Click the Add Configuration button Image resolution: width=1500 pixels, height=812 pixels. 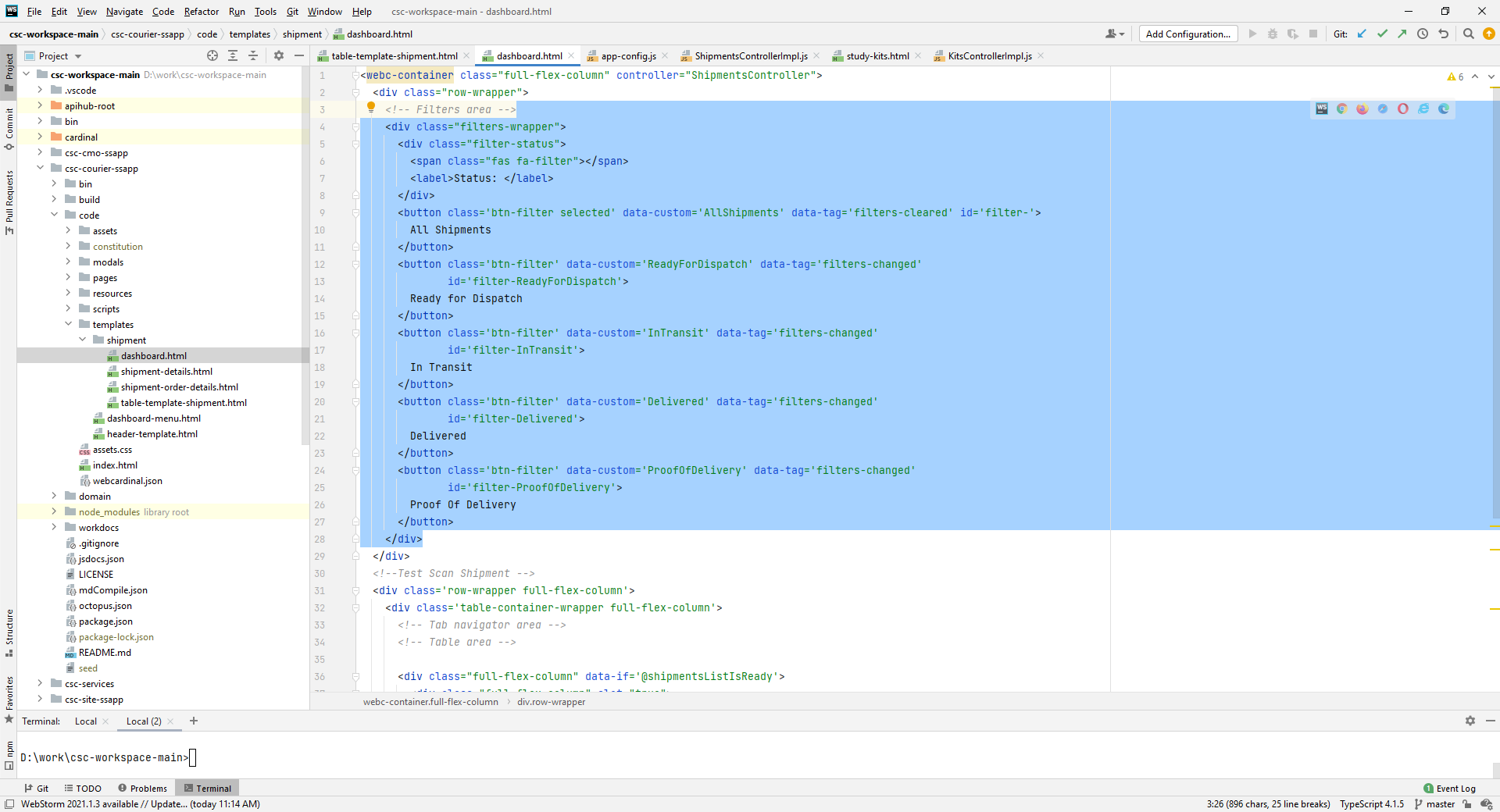1187,34
